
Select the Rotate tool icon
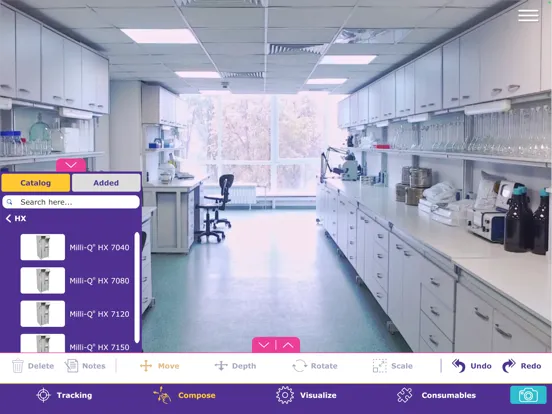(x=300, y=366)
